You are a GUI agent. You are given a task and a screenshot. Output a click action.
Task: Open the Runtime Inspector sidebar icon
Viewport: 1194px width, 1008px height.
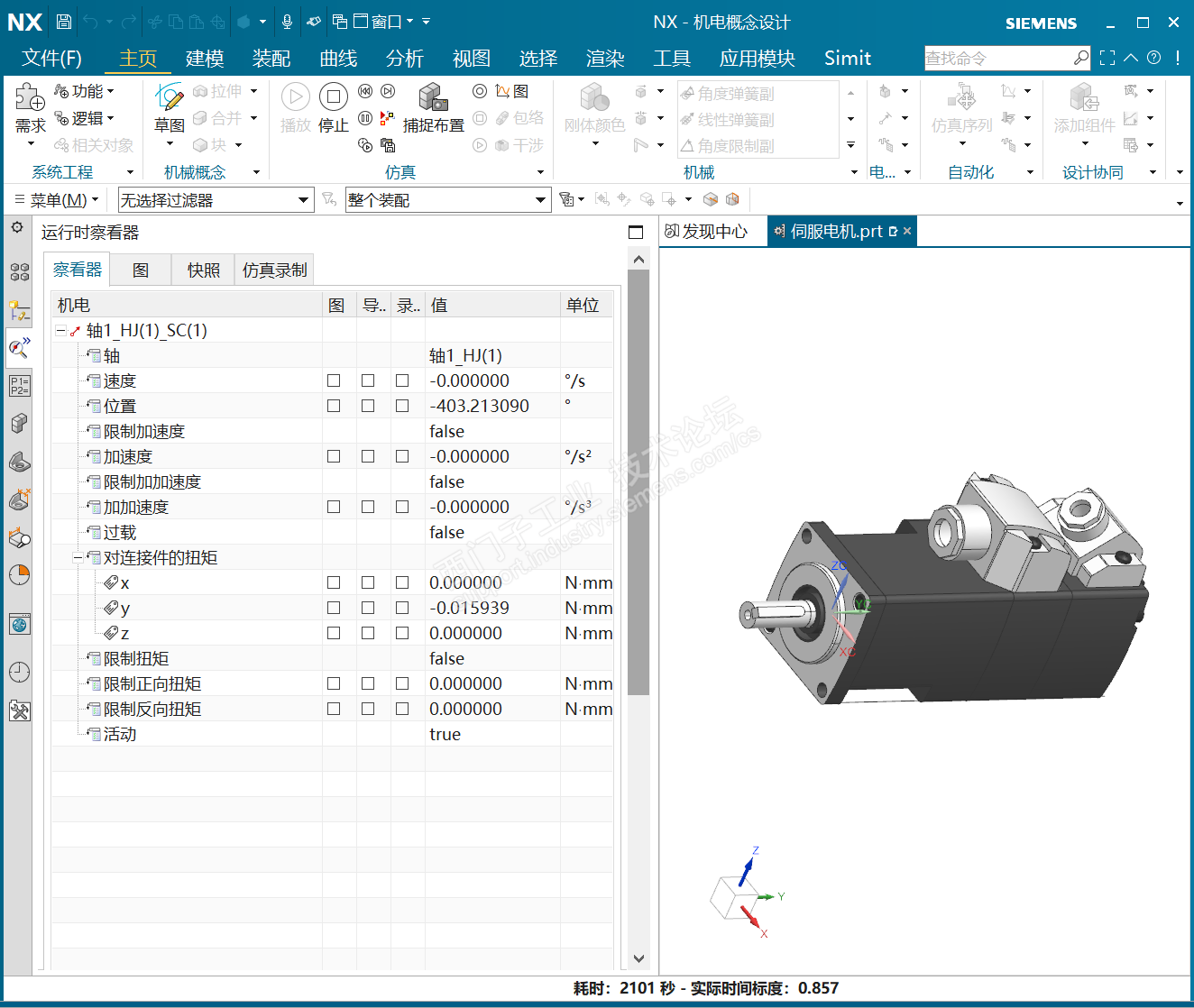pos(19,347)
